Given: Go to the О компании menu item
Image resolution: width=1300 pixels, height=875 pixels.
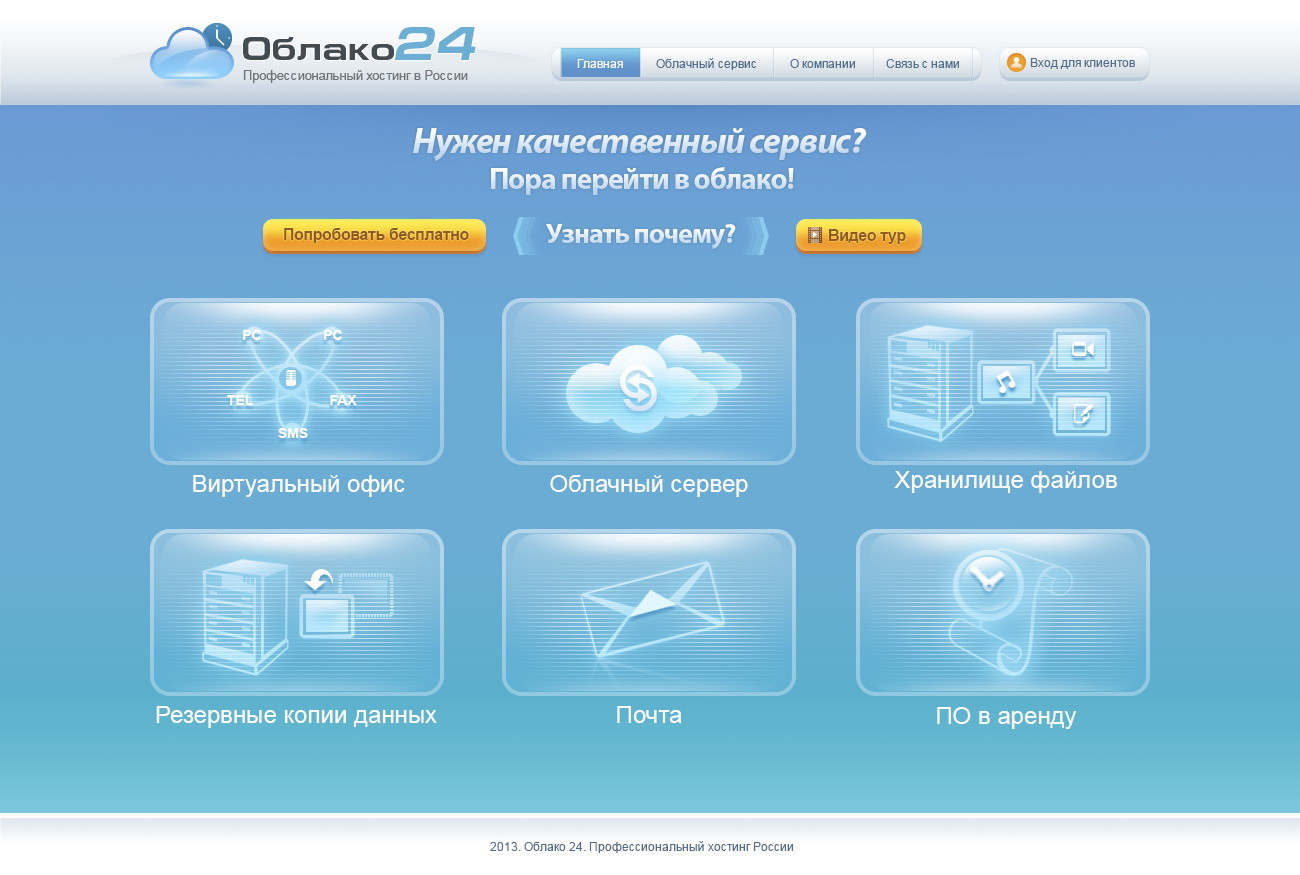Looking at the screenshot, I should click(822, 64).
